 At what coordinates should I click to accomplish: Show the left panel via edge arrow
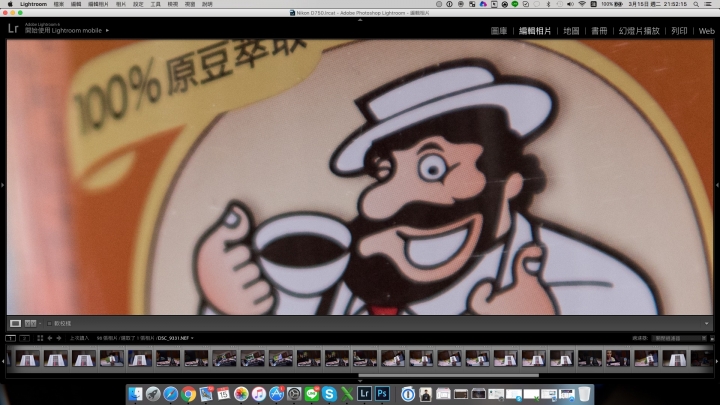click(x=2, y=185)
